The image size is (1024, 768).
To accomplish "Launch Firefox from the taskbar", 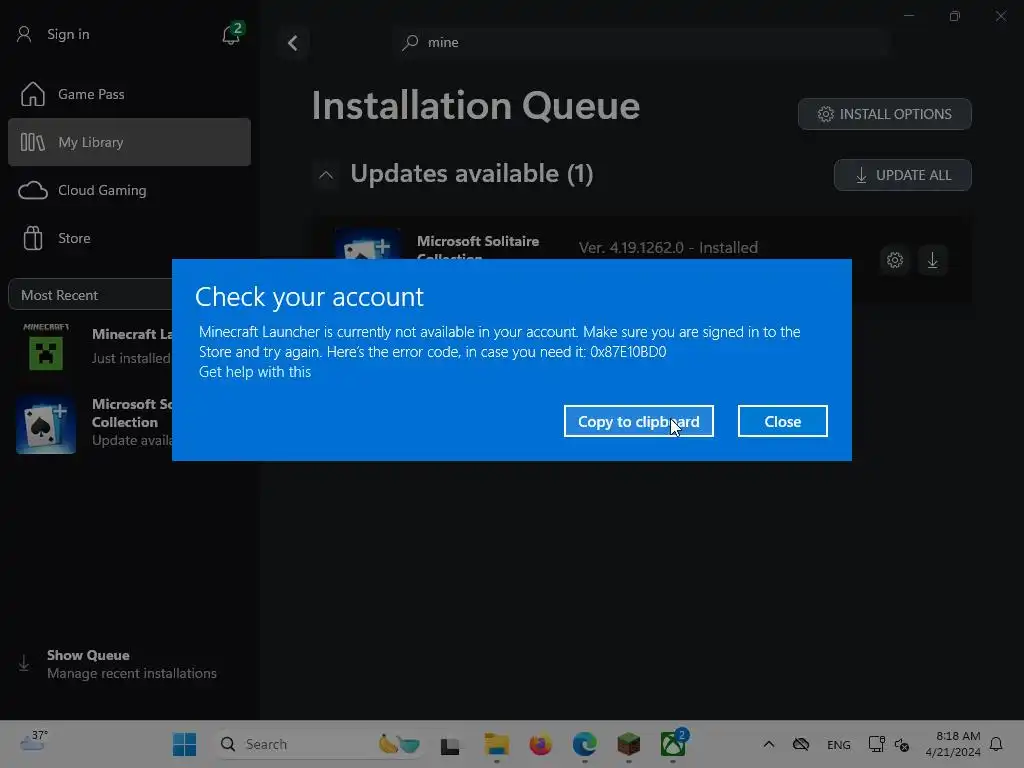I will pos(541,744).
